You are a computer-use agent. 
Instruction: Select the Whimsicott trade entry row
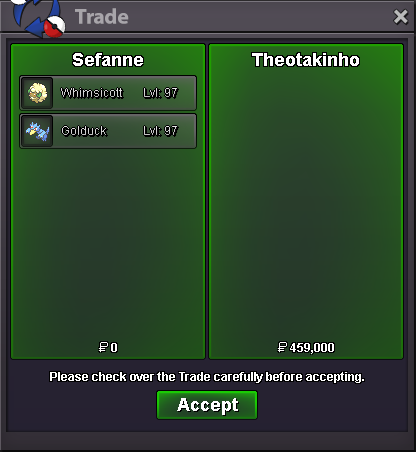tap(108, 93)
